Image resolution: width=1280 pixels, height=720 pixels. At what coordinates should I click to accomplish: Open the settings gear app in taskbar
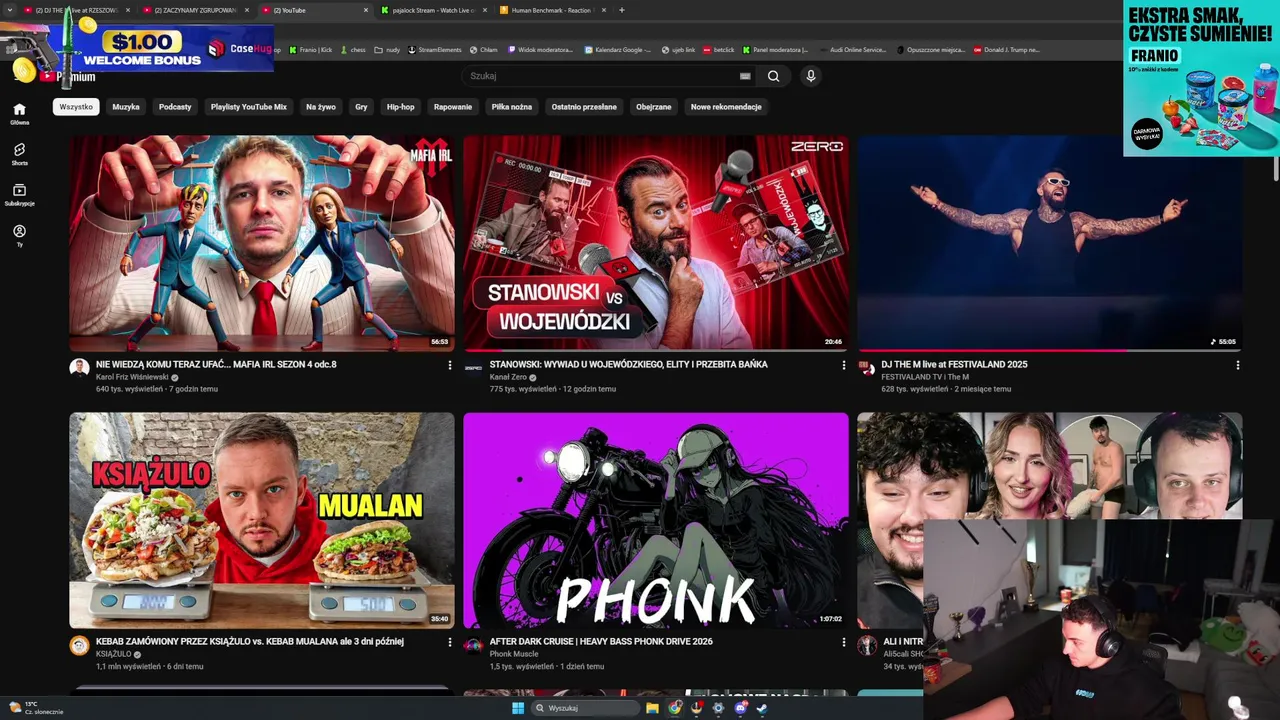click(718, 708)
